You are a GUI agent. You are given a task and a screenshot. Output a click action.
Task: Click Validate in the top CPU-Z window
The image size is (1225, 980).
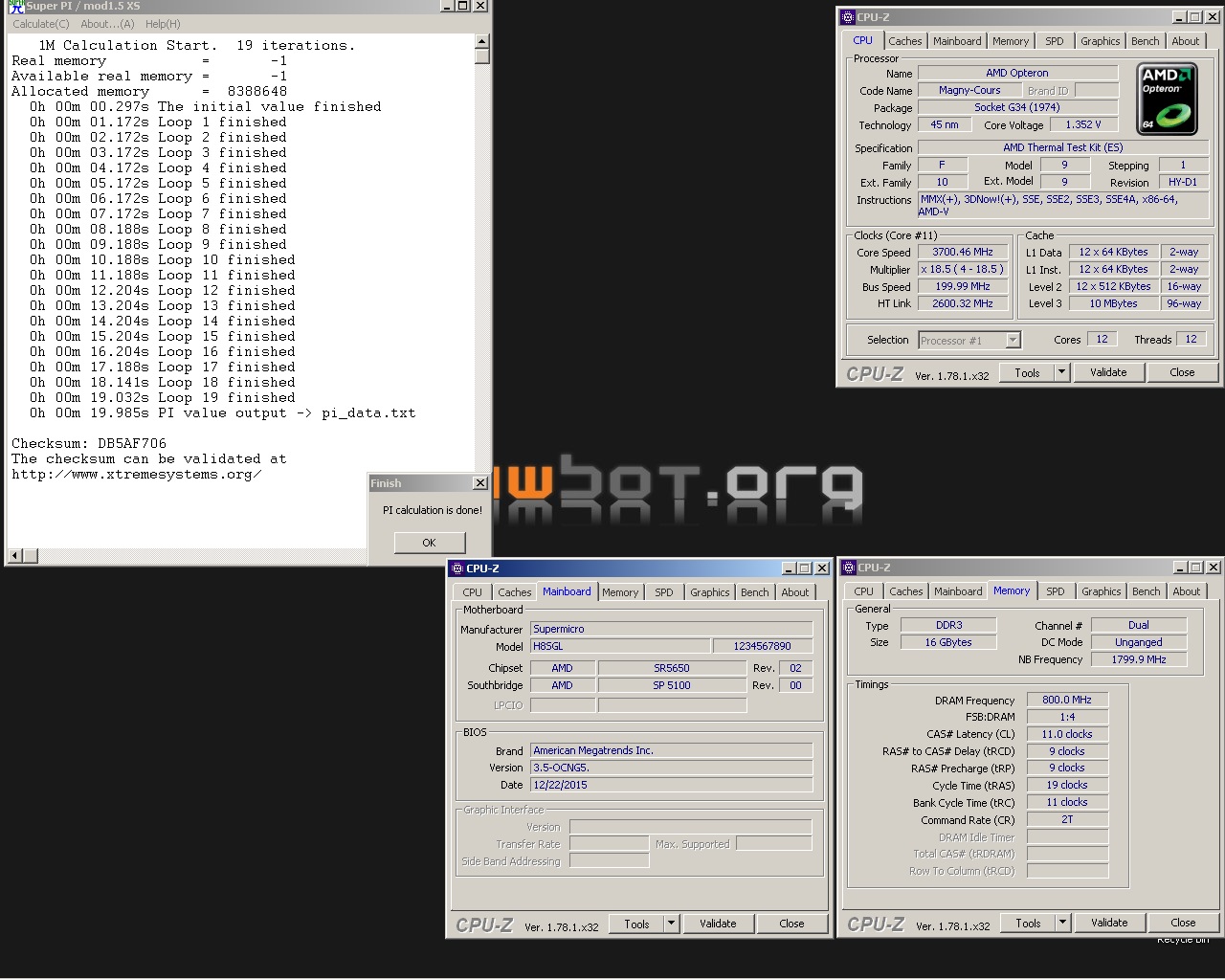[x=1108, y=372]
